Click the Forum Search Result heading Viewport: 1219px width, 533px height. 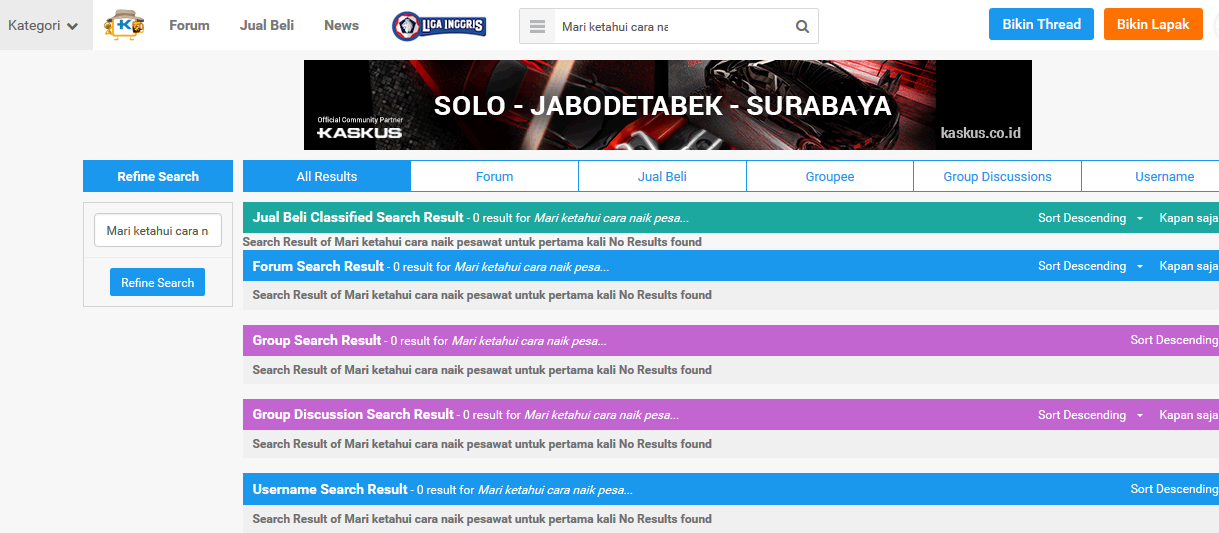coord(318,266)
